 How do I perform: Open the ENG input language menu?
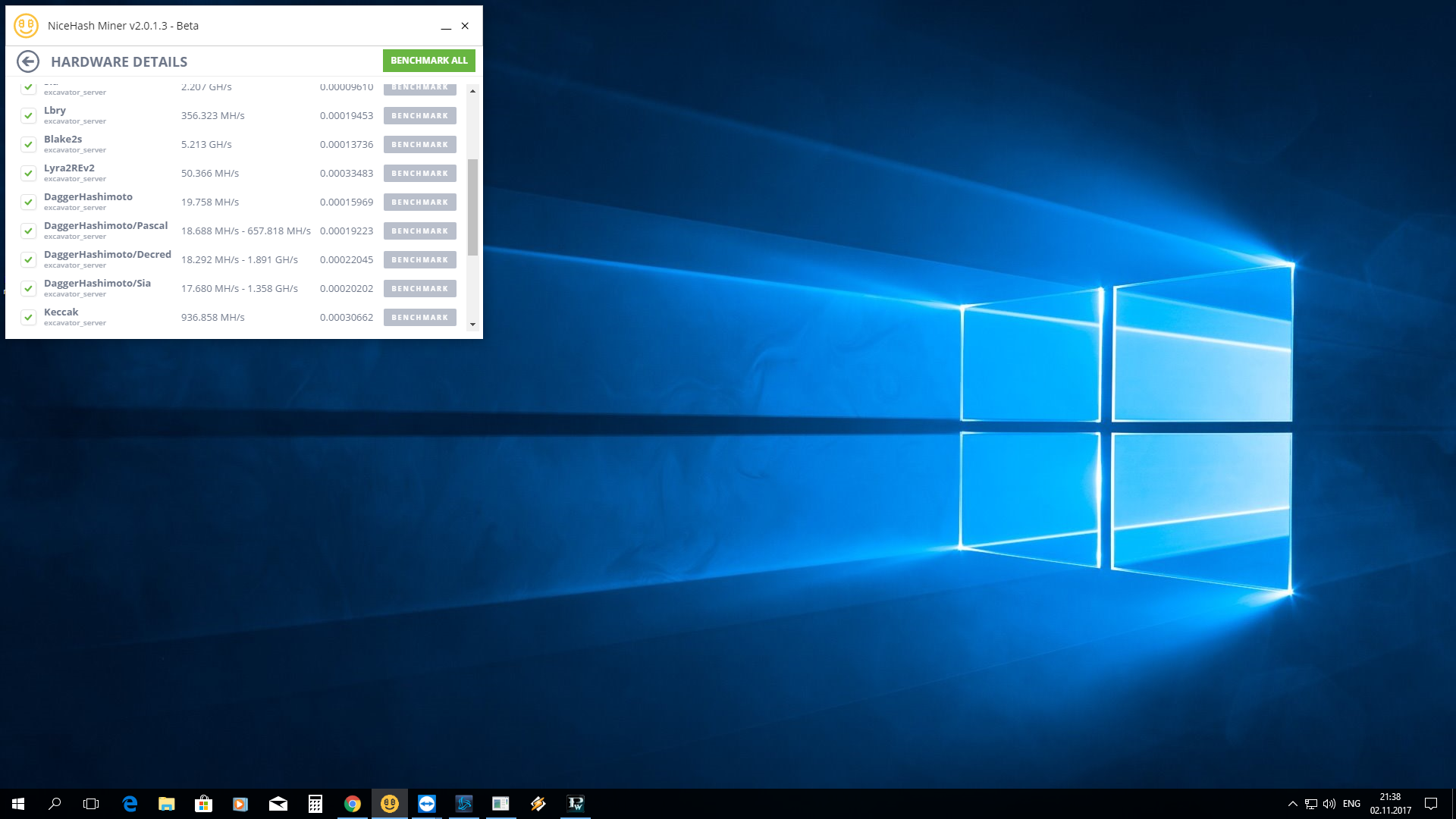click(x=1351, y=804)
